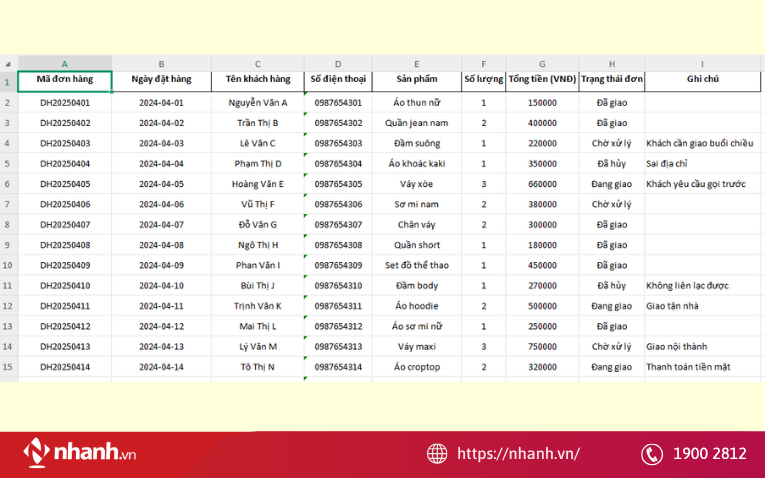Click the 'Số điện thoại' header cell
765x478 pixels.
[x=338, y=81]
